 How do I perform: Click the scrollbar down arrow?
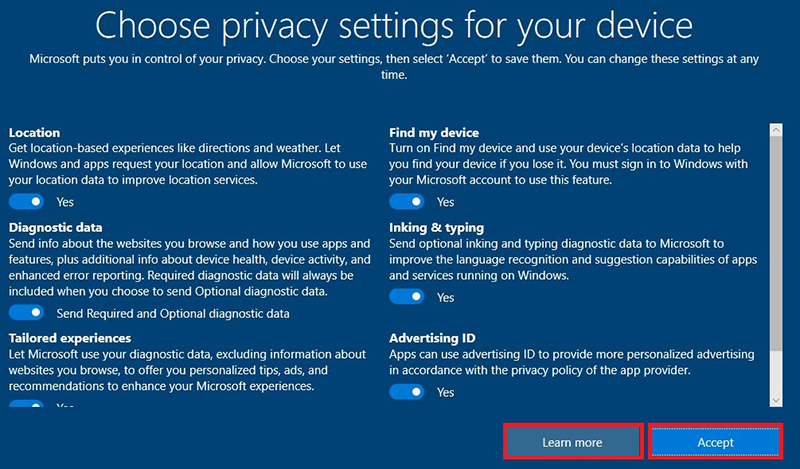776,401
